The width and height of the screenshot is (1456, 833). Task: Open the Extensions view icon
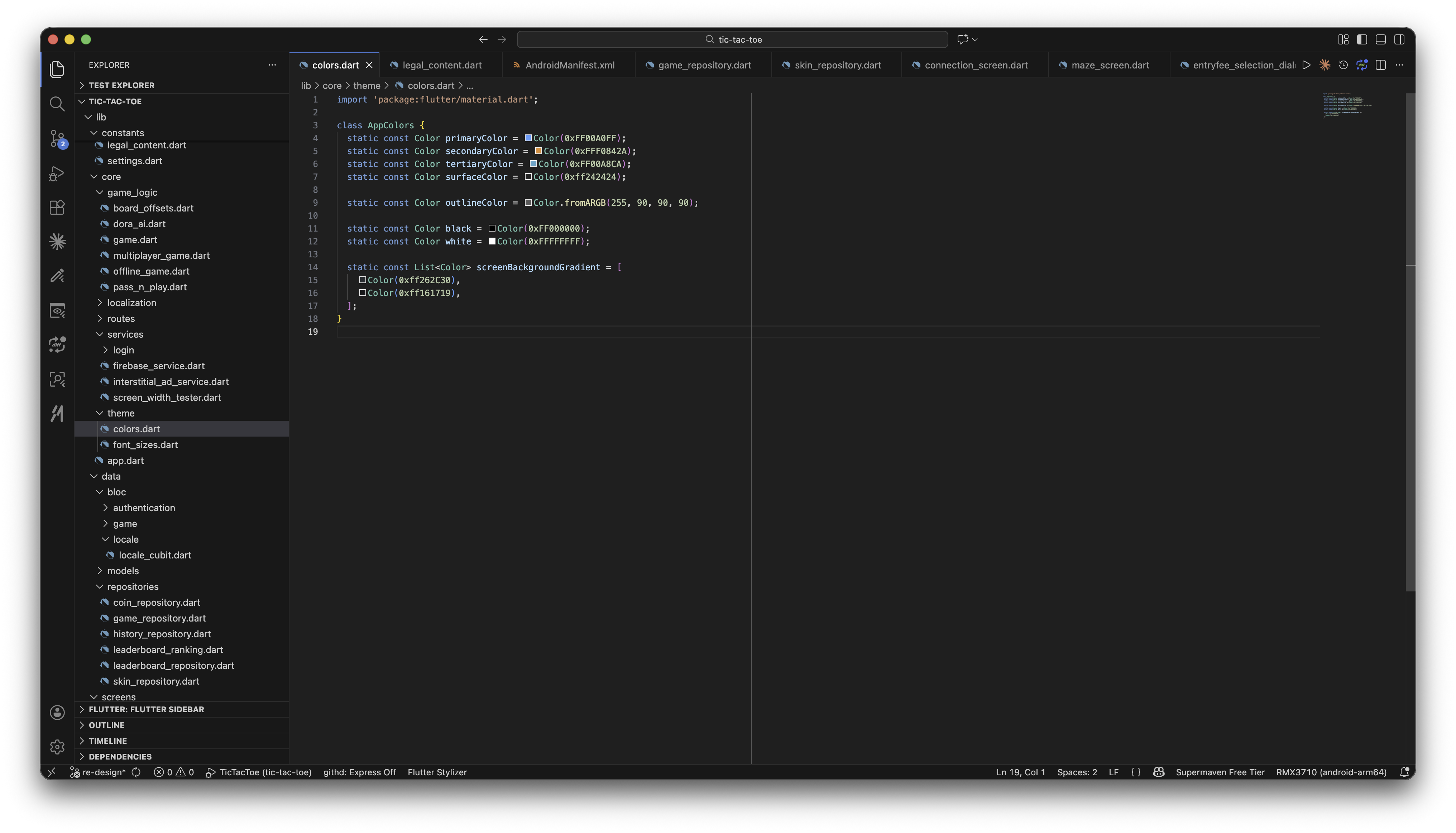pos(57,207)
